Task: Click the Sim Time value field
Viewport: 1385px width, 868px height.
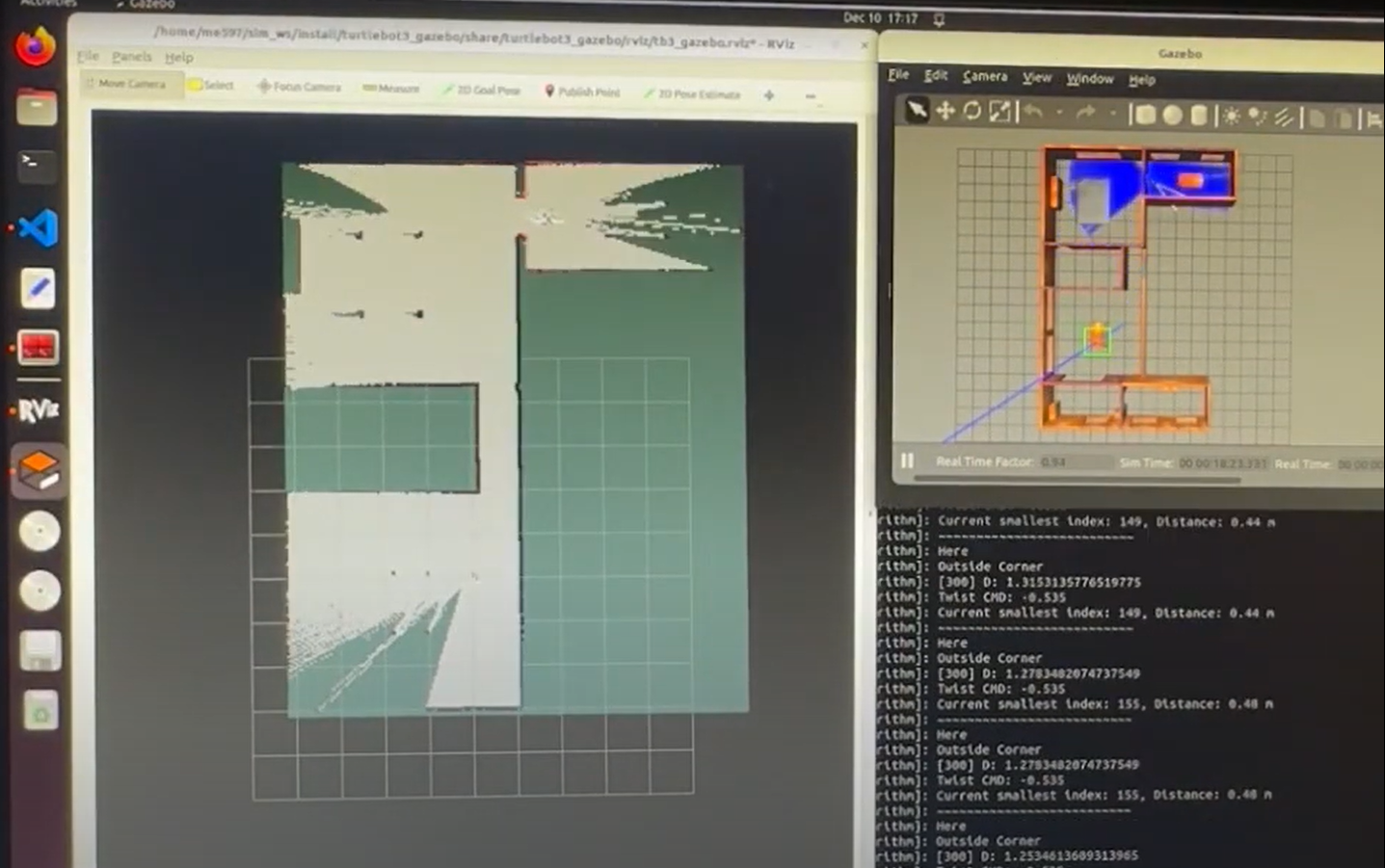Action: pyautogui.click(x=1222, y=463)
